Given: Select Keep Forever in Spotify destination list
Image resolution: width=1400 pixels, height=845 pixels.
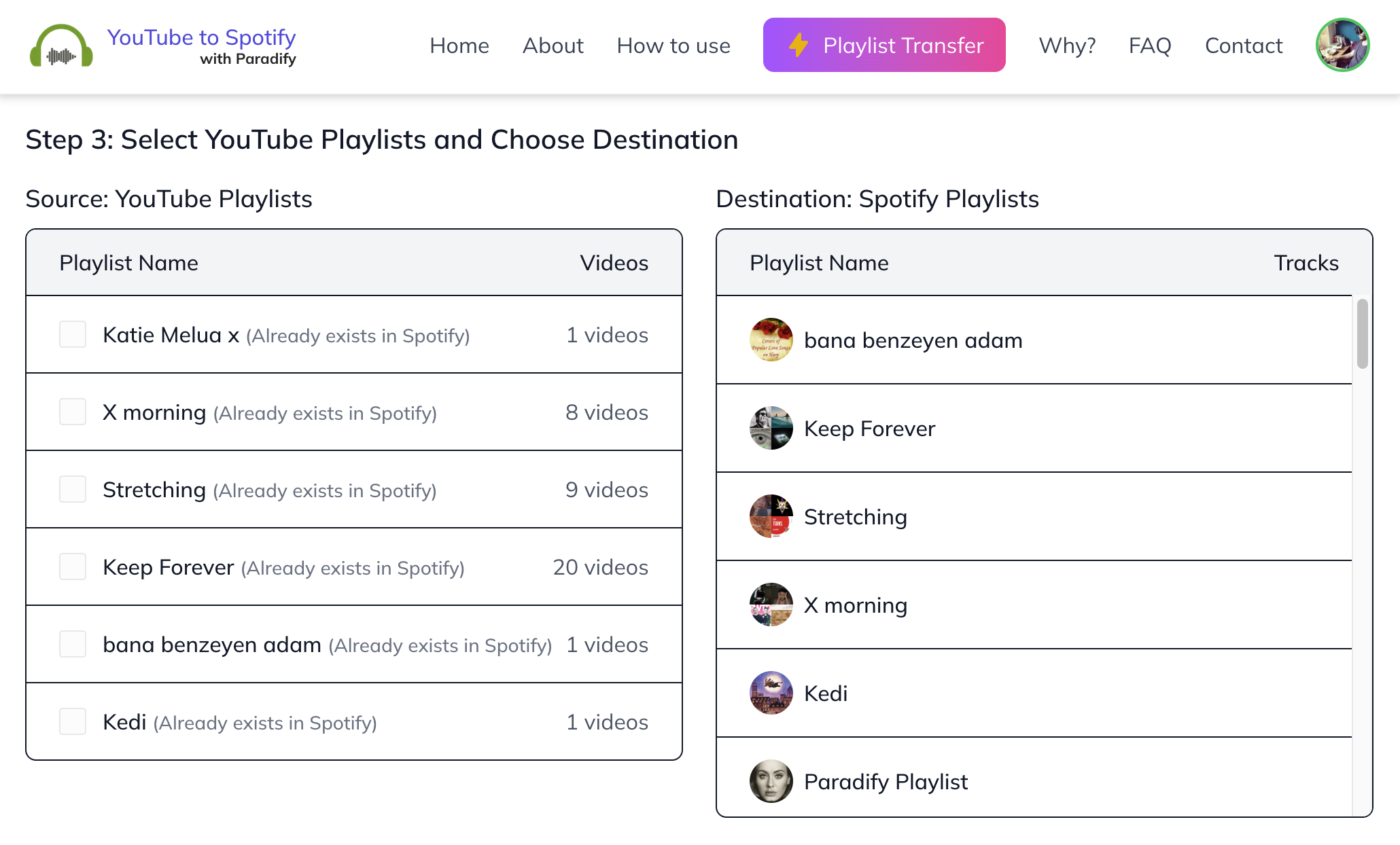Looking at the screenshot, I should 1034,428.
